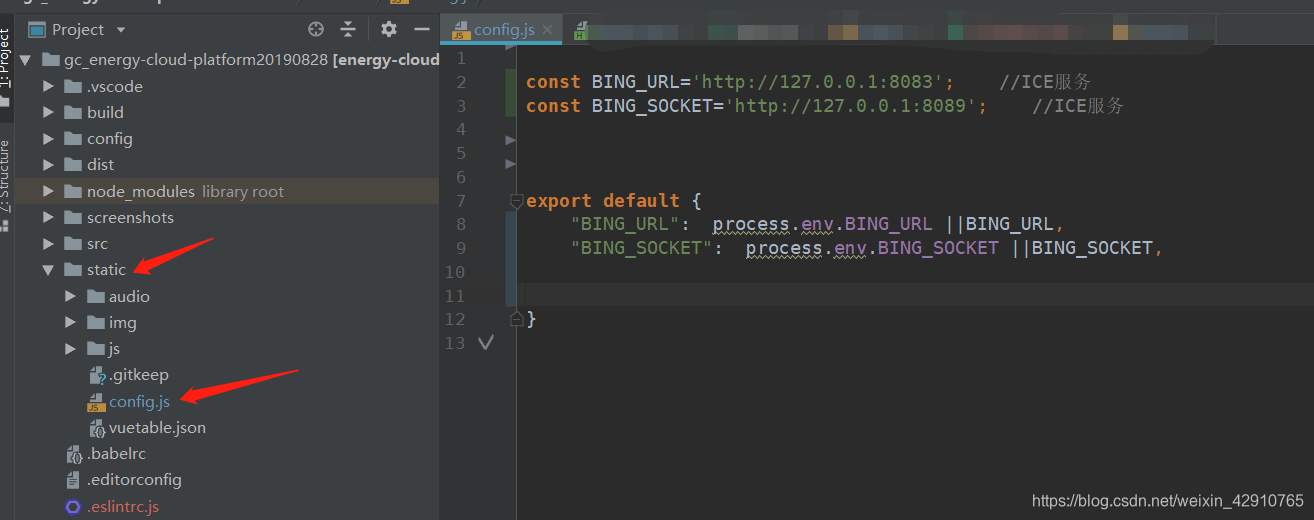Expand the dist folder arrow
This screenshot has height=520, width=1314.
(48, 165)
